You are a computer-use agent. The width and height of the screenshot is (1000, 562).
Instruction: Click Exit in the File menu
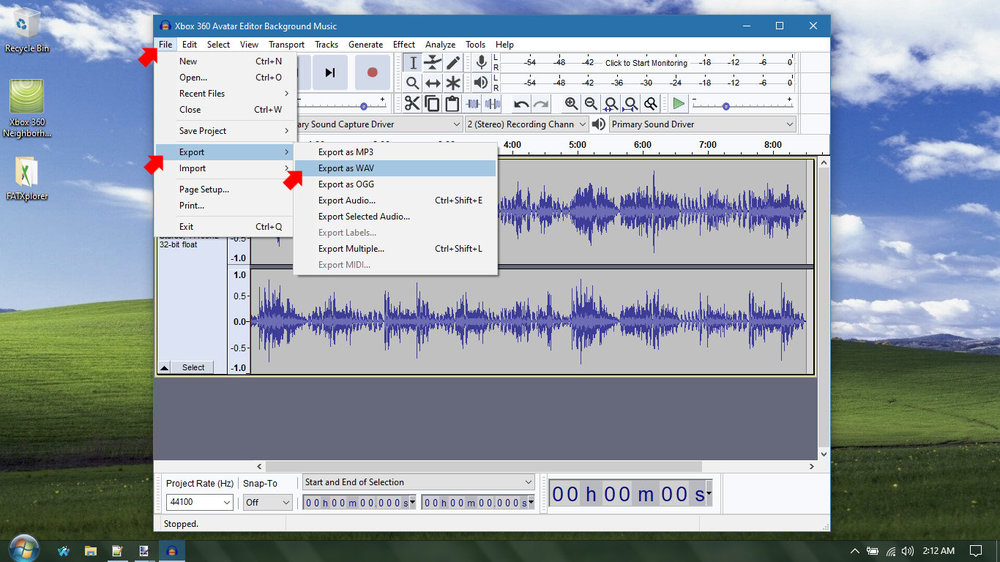coord(224,226)
